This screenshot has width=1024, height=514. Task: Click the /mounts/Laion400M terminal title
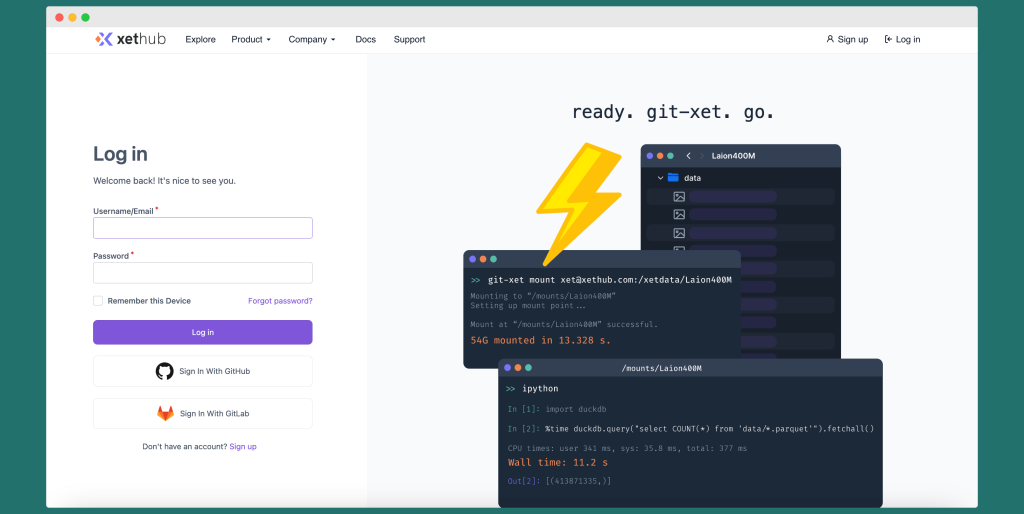tap(662, 368)
